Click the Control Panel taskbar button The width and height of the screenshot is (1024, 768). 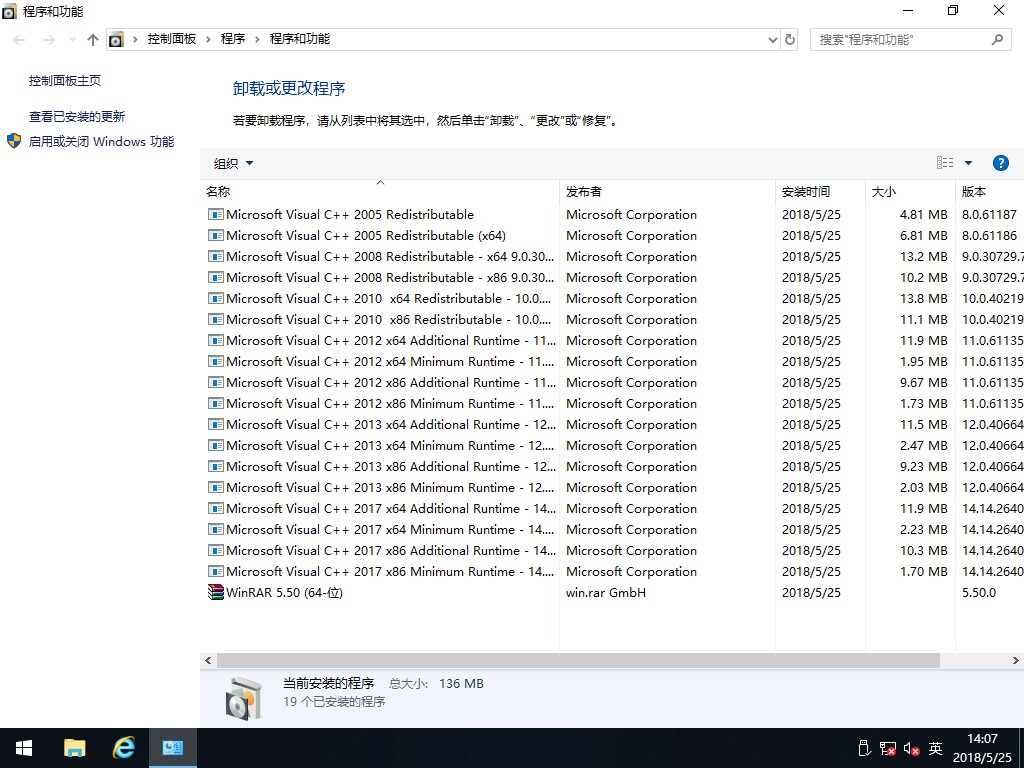click(172, 748)
